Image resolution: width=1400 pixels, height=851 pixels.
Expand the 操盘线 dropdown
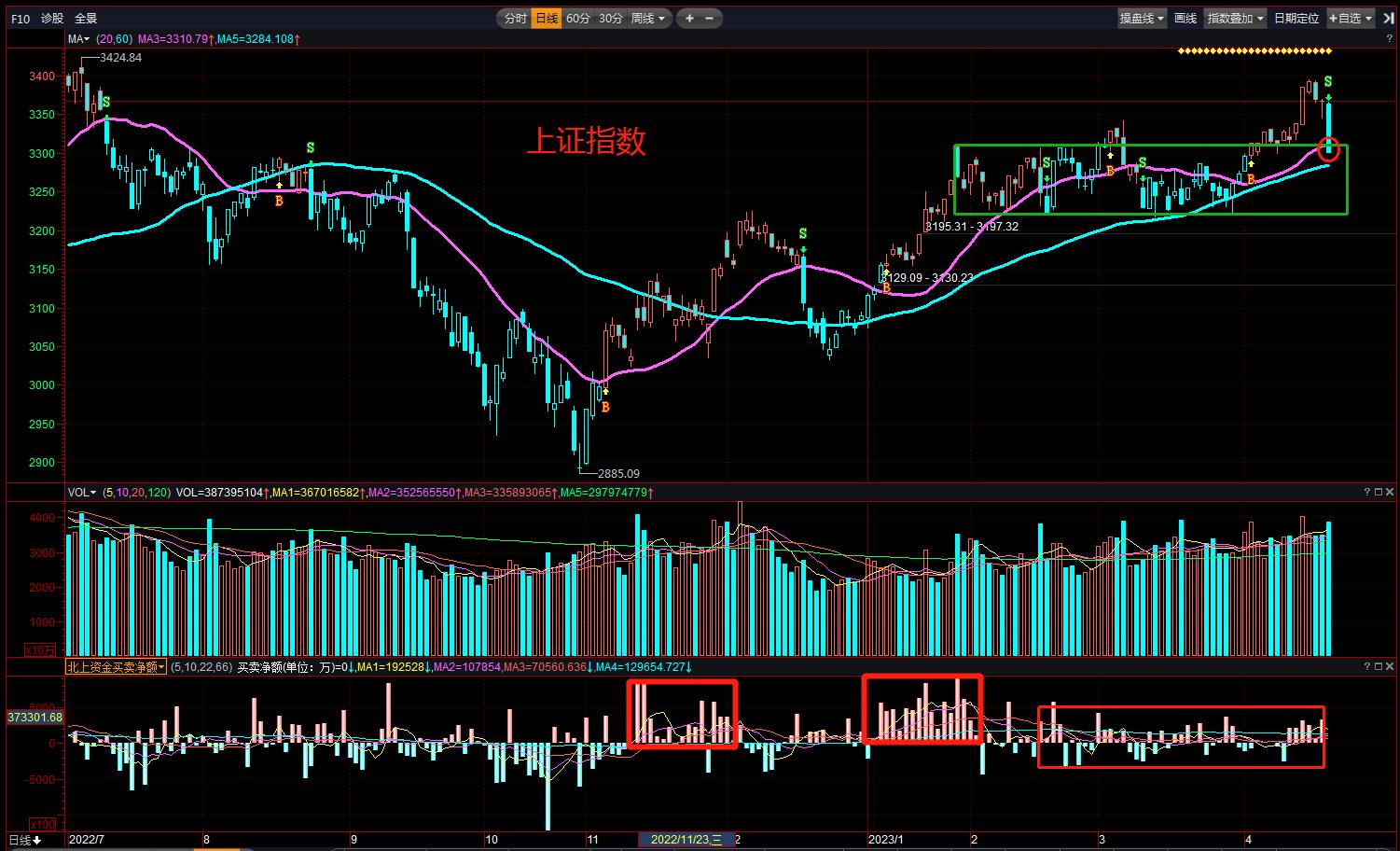1142,19
